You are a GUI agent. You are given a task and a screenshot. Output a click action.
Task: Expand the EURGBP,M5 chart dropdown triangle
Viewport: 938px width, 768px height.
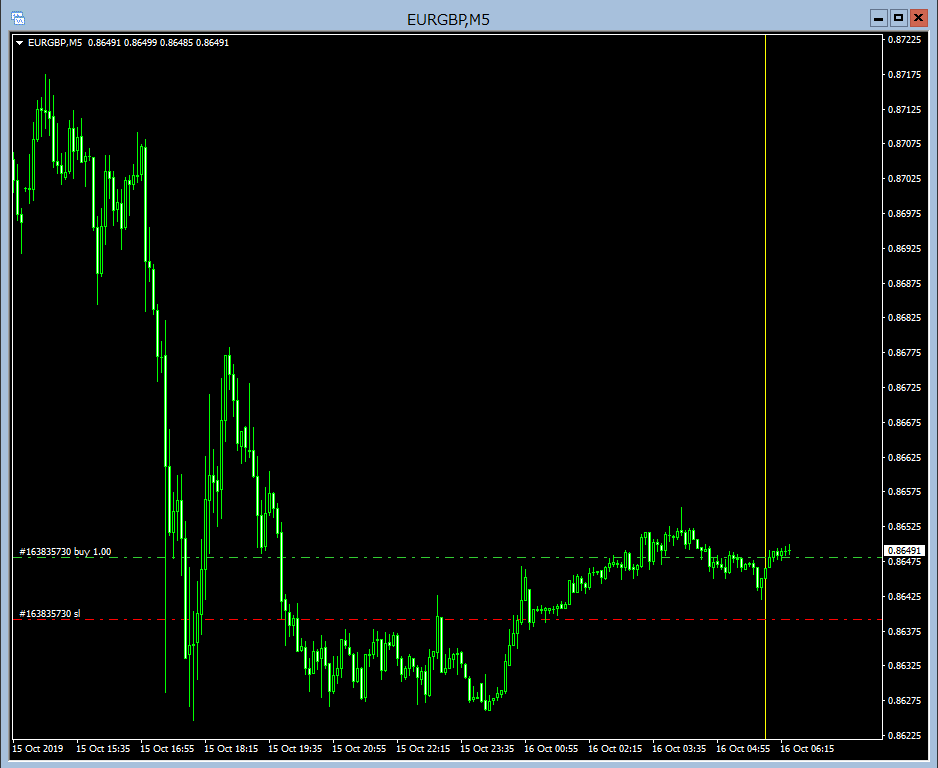point(19,43)
